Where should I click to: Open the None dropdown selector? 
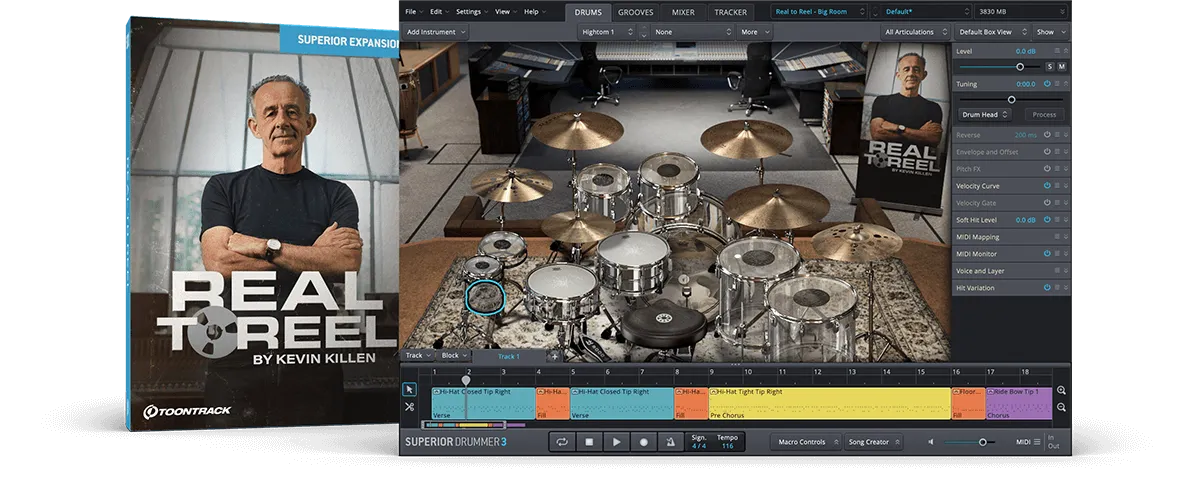[692, 32]
